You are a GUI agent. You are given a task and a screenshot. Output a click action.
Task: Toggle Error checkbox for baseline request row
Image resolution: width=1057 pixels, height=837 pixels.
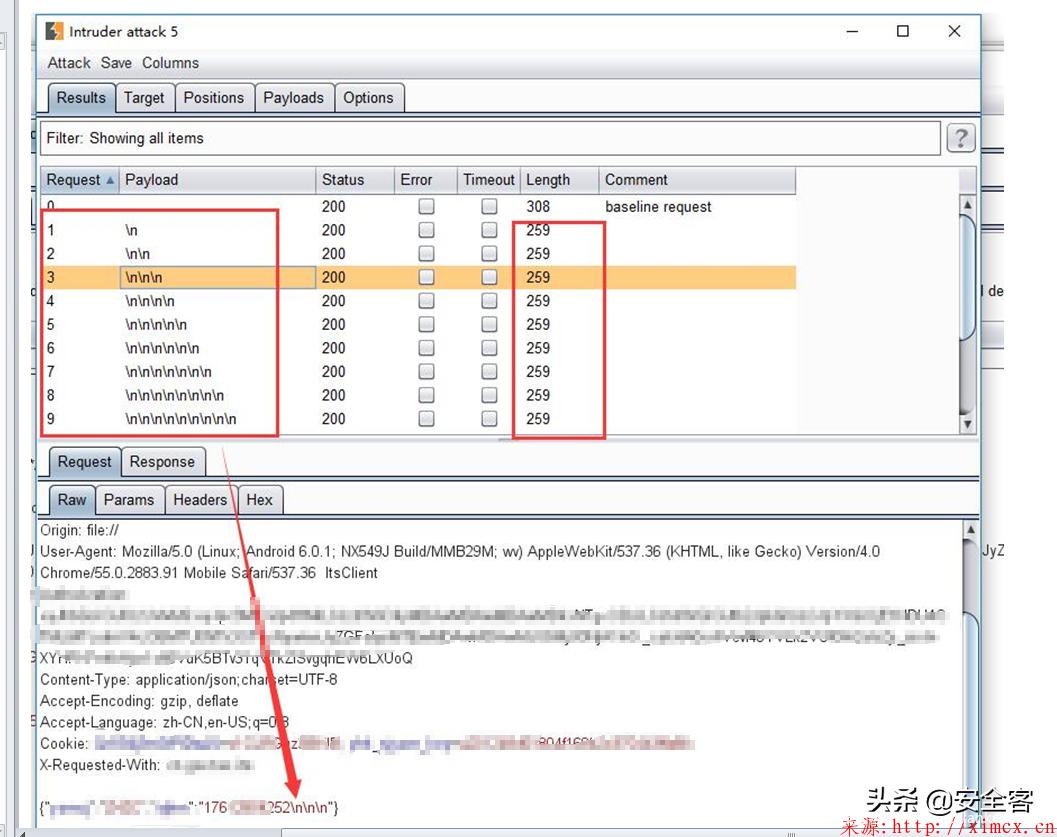click(426, 206)
